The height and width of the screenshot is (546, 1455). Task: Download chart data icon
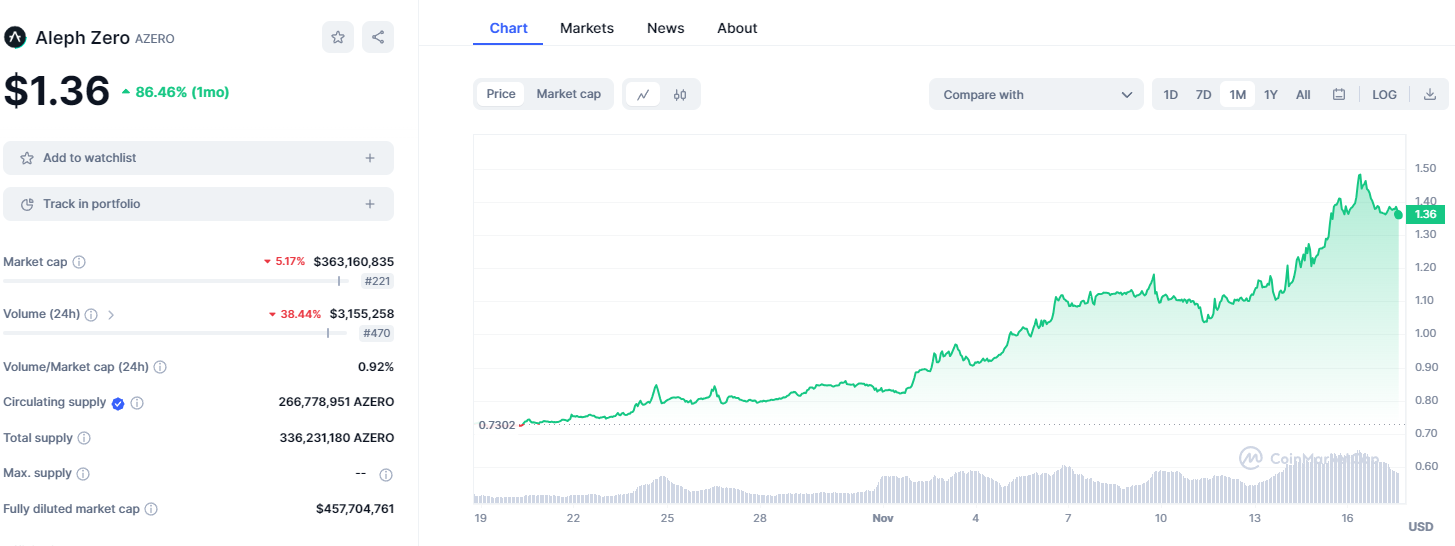[x=1430, y=95]
